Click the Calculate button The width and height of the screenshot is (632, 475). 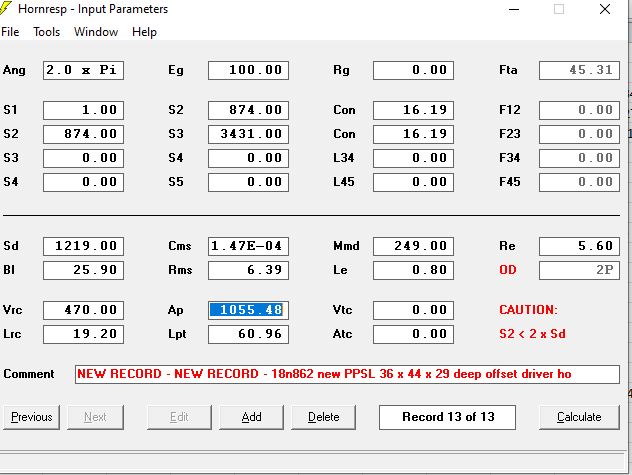click(579, 417)
